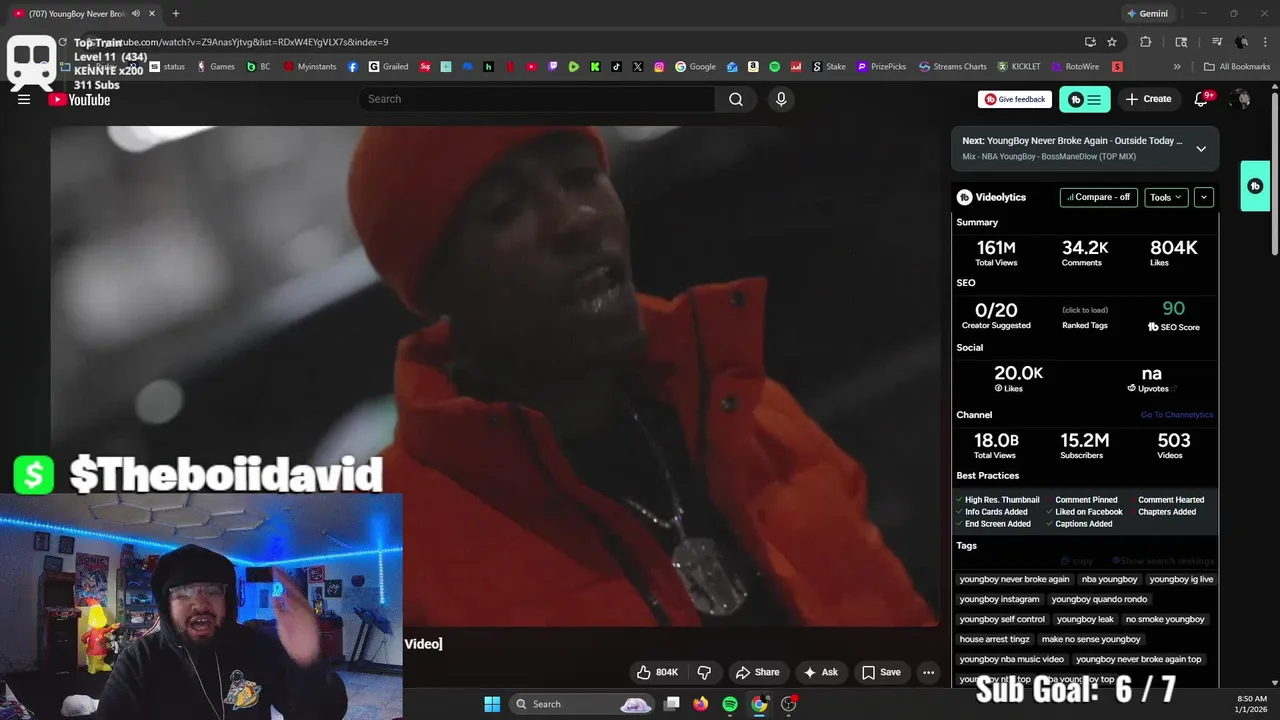The width and height of the screenshot is (1280, 720).
Task: Select the 'house arrest tingz' tag
Action: (x=994, y=639)
